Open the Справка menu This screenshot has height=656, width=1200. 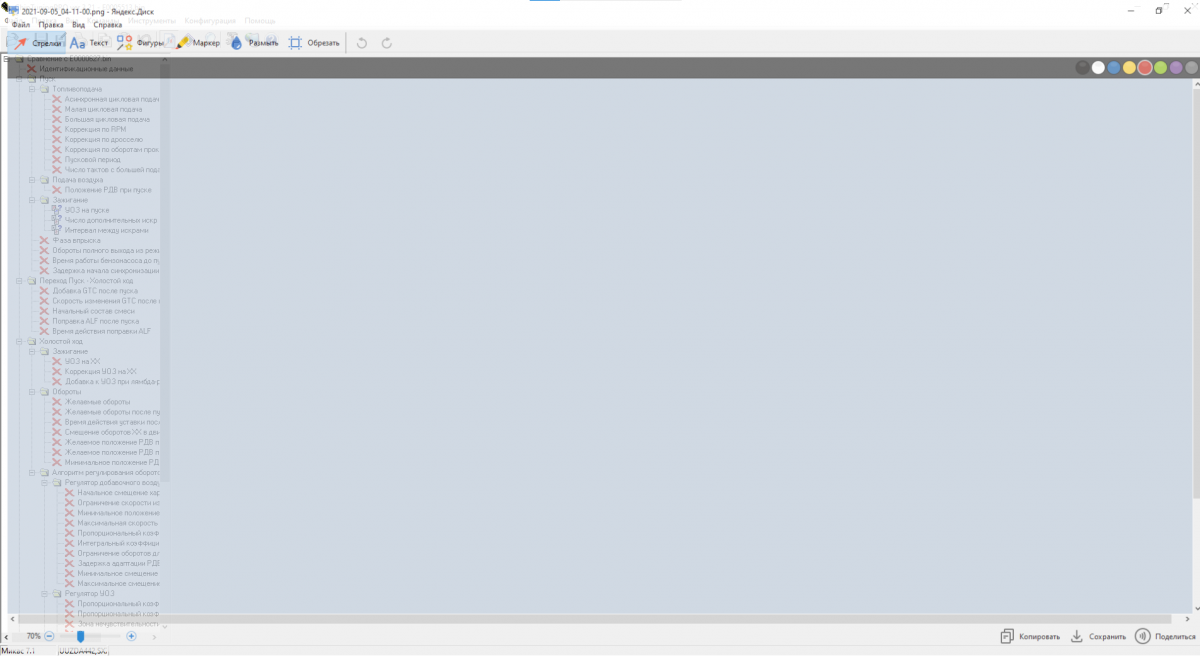[x=108, y=24]
